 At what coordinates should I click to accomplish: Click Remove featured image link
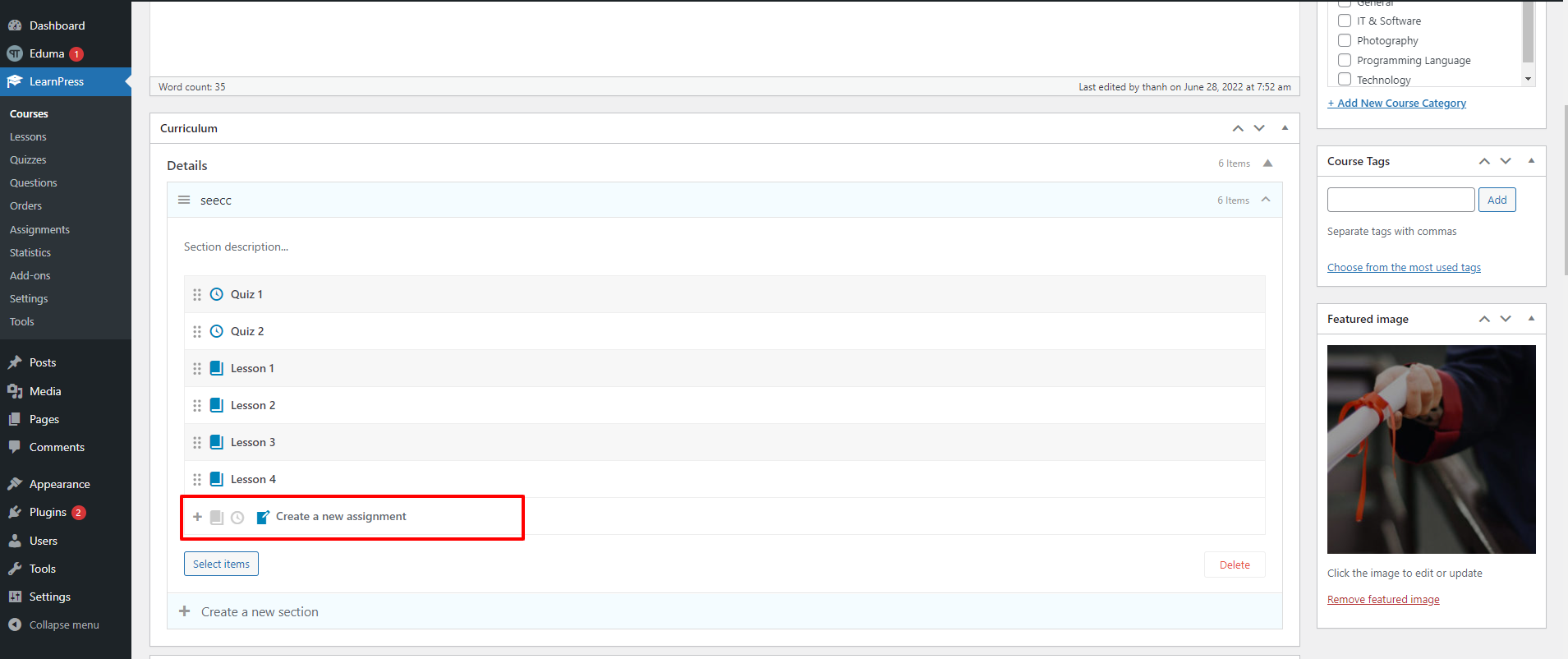click(x=1383, y=599)
